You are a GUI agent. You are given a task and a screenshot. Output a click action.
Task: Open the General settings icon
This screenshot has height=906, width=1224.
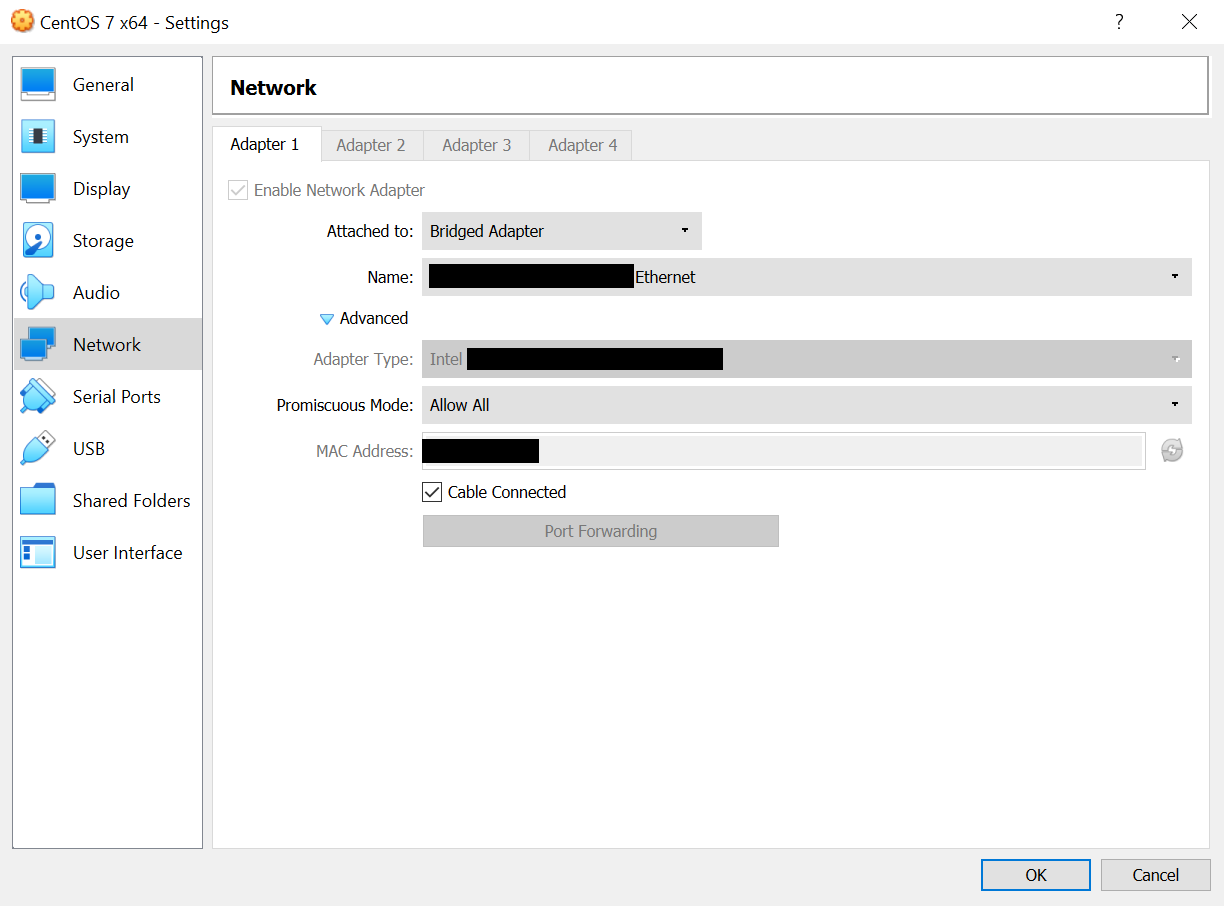pyautogui.click(x=38, y=85)
